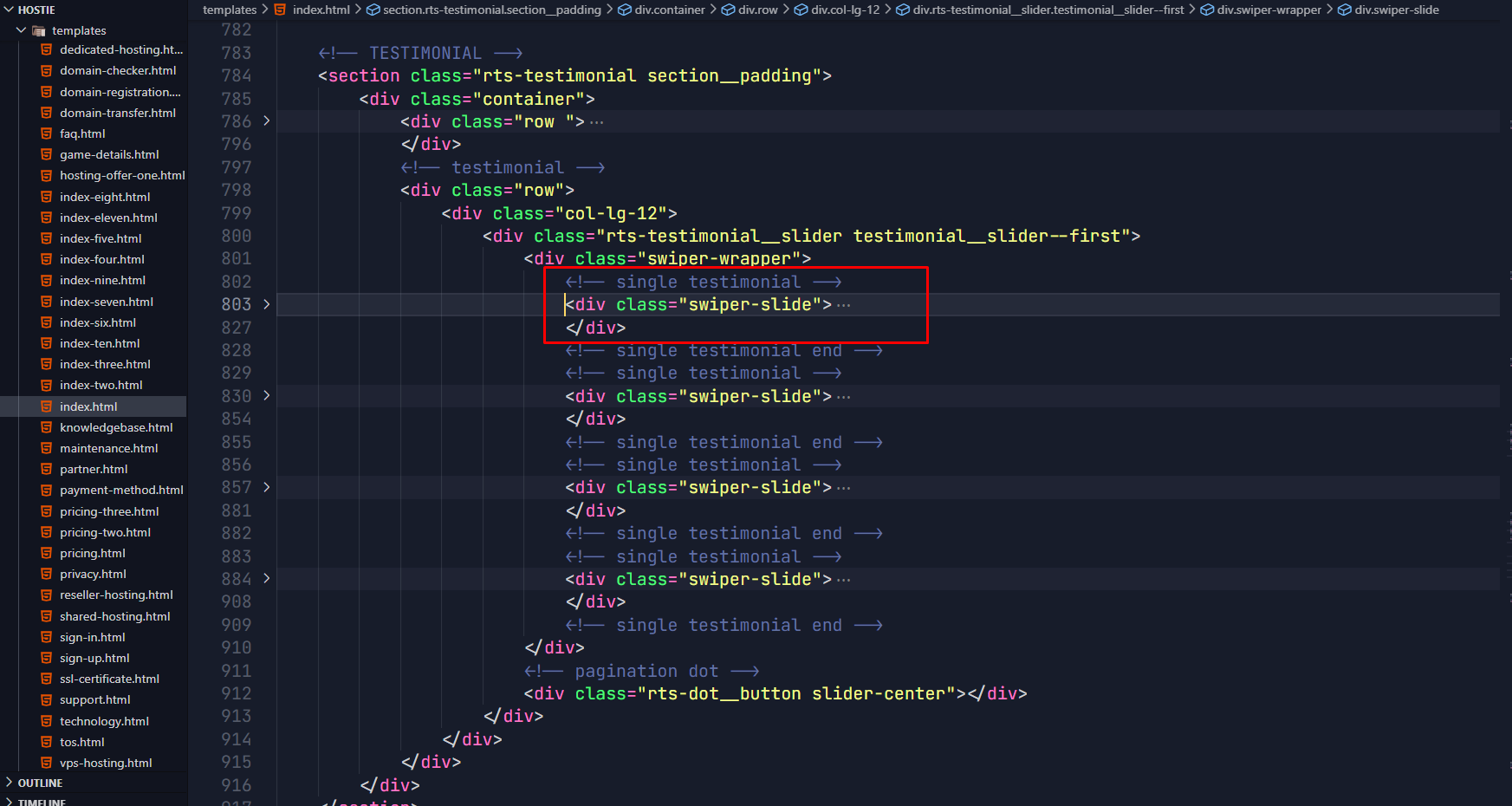The image size is (1512, 806).
Task: Collapse the templates folder in explorer
Action: click(x=22, y=30)
